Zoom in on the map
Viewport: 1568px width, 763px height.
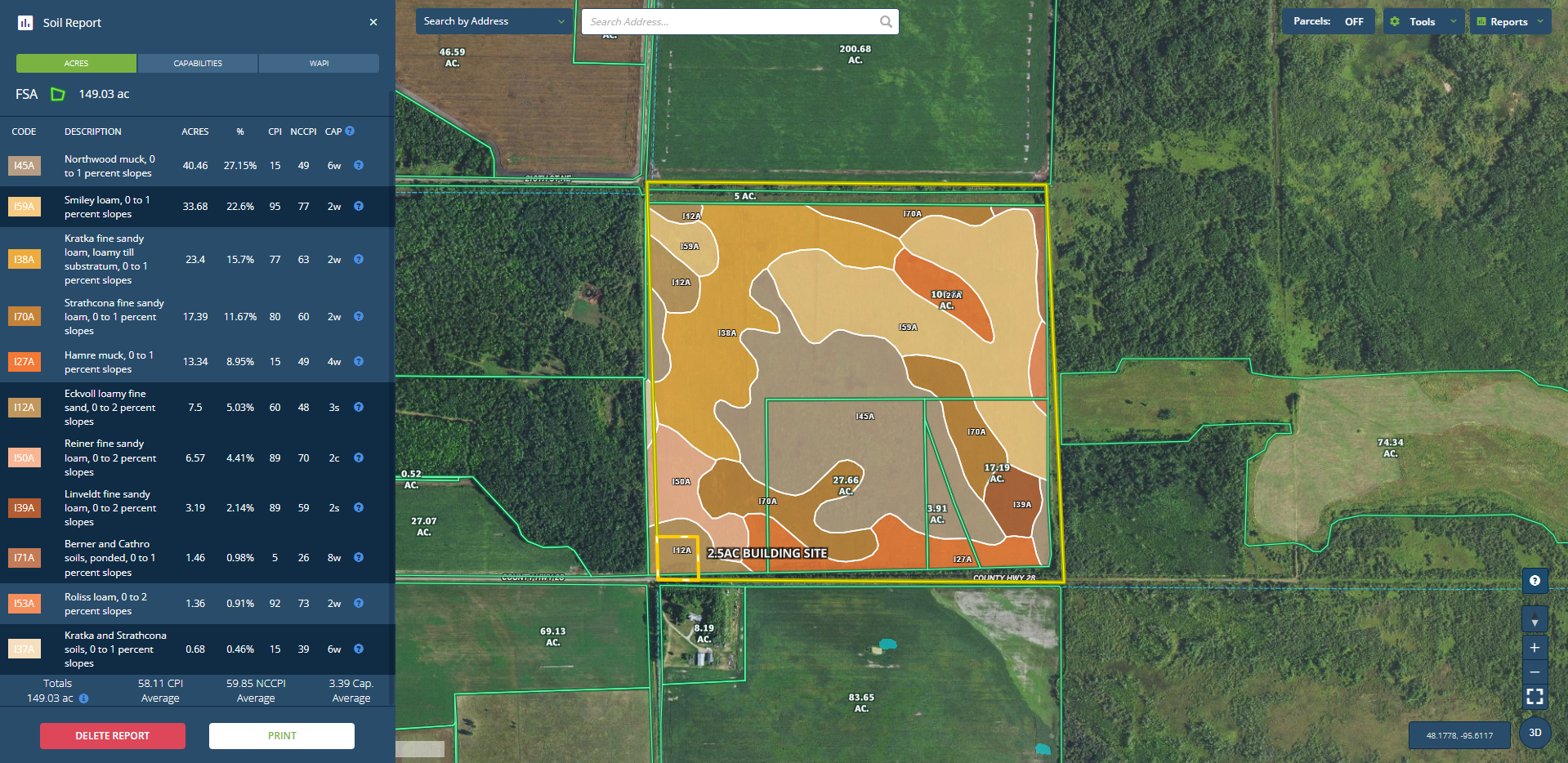tap(1534, 648)
